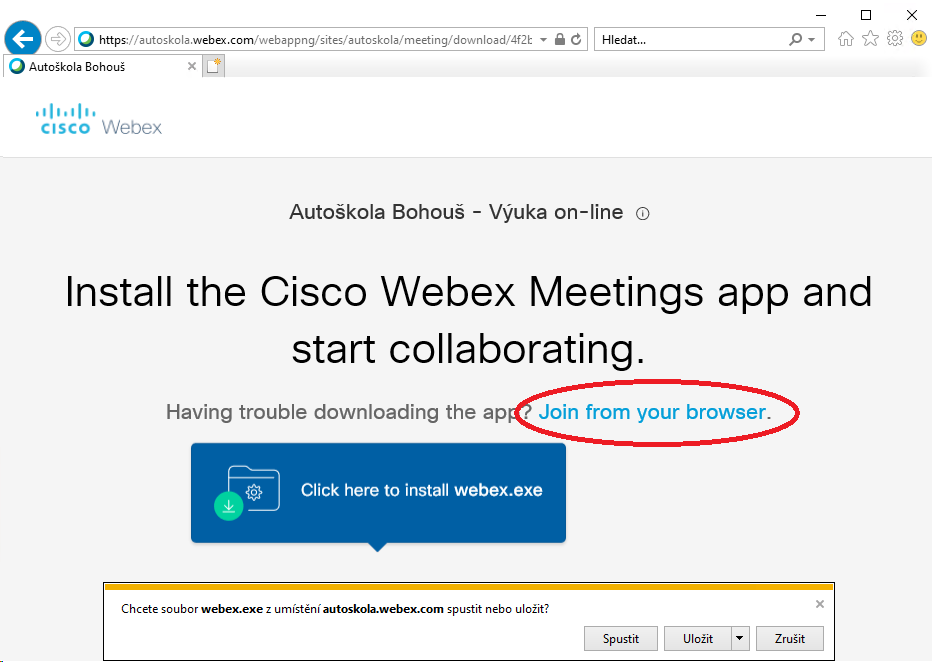Click the info icon next to Výuka on-line
The image size is (932, 664).
pyautogui.click(x=643, y=214)
